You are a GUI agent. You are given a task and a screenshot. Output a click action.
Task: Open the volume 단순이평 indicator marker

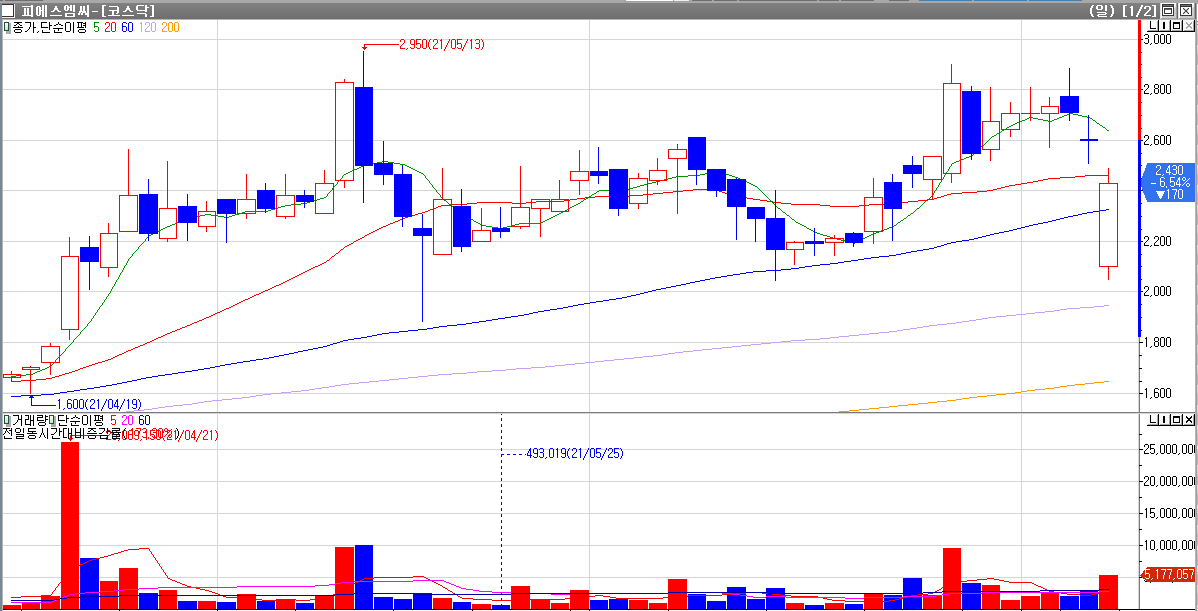click(x=53, y=421)
